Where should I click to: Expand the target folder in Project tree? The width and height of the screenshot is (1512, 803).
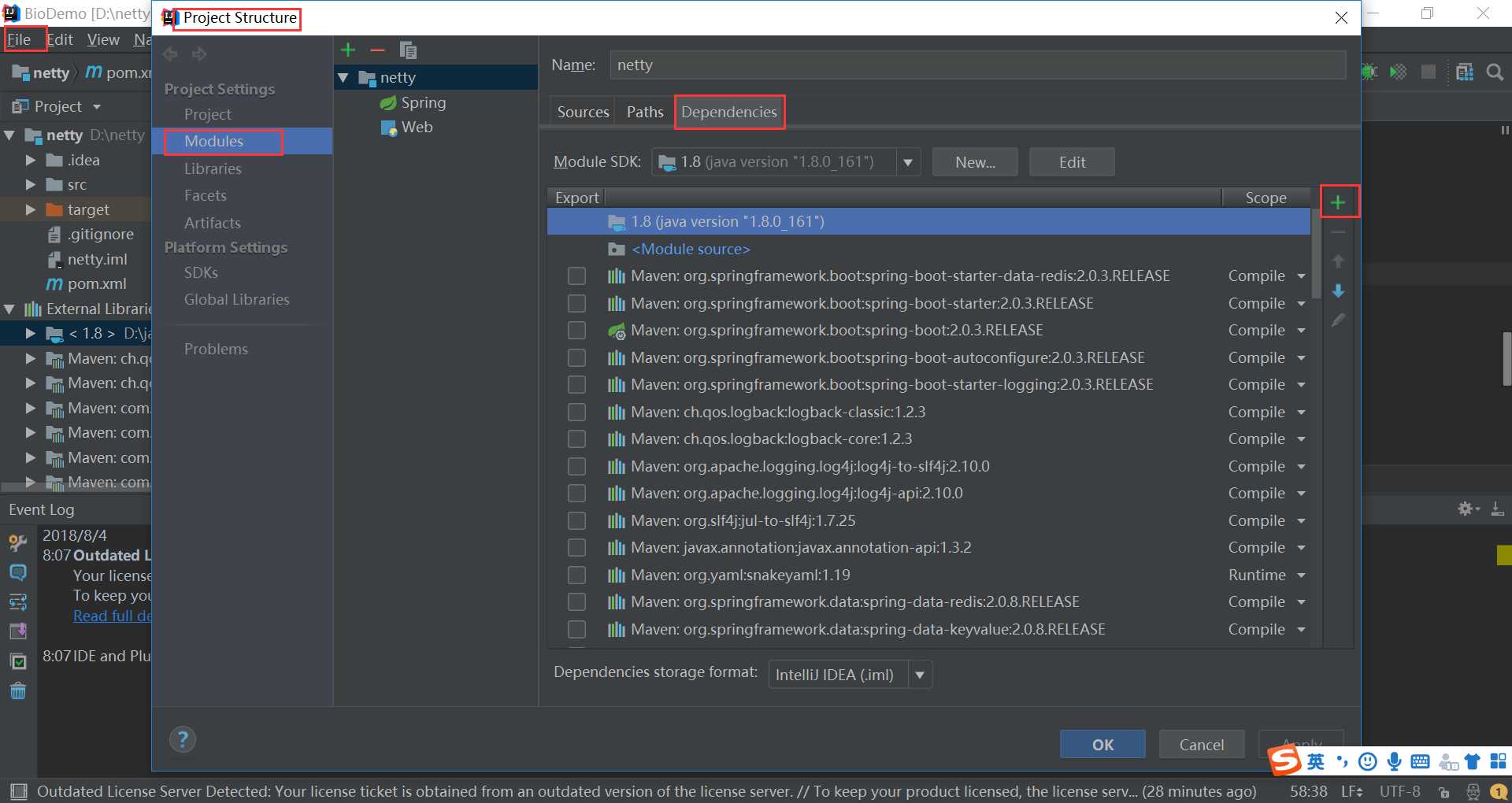click(31, 209)
